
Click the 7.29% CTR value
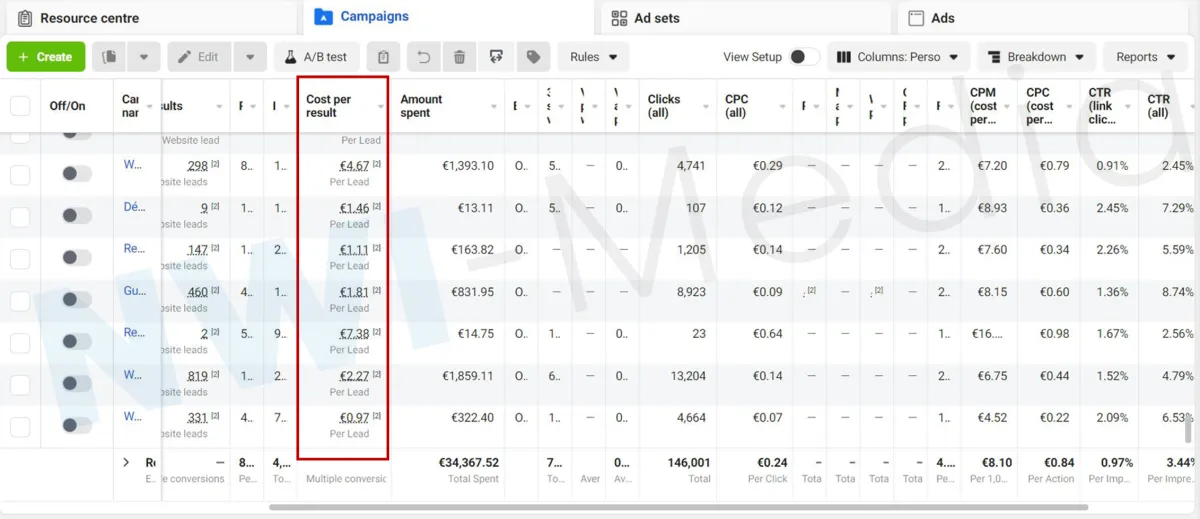1177,208
